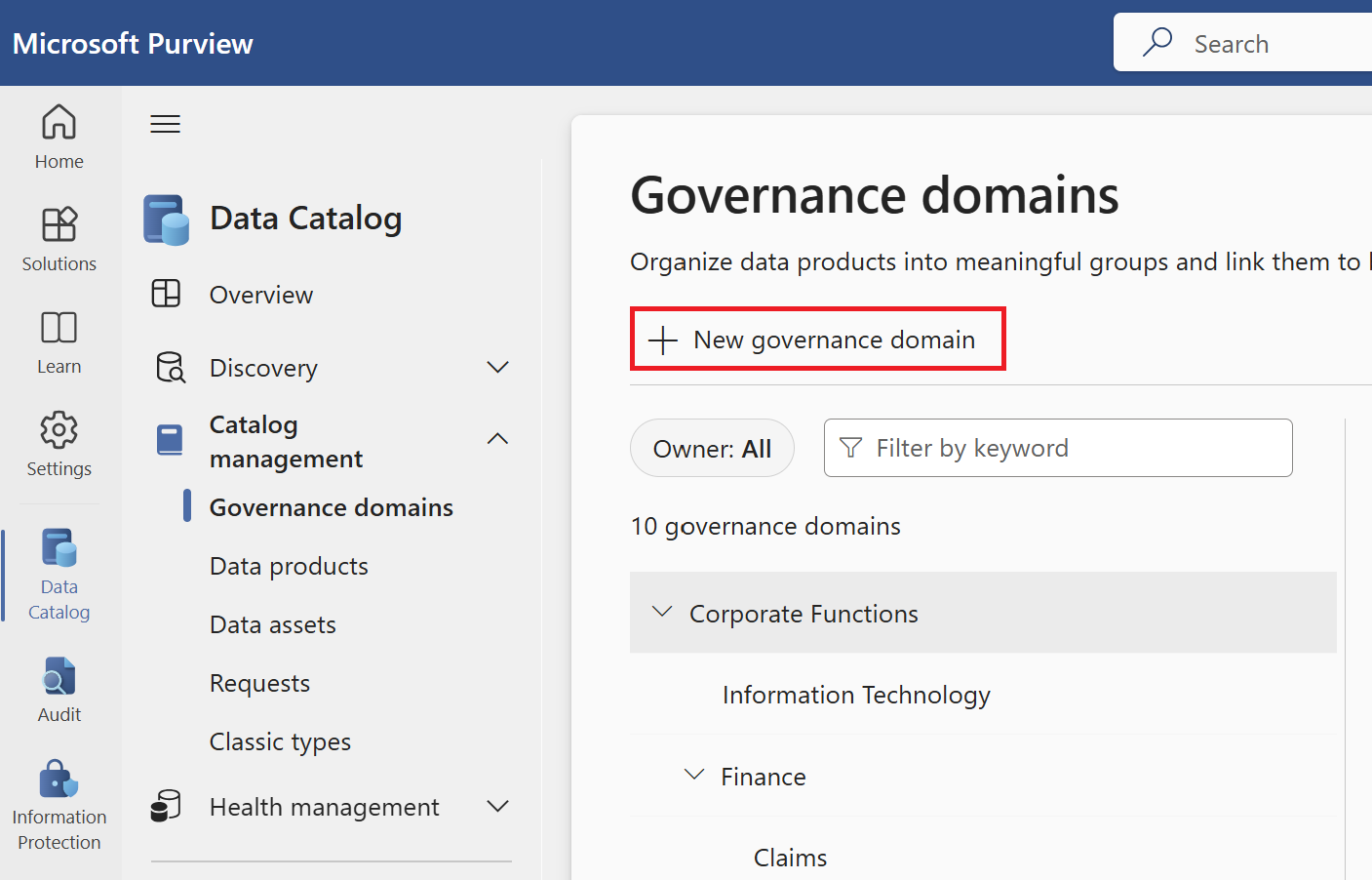Screen dimensions: 1372x880
Task: Open the Home icon in left rail
Action: [59, 122]
